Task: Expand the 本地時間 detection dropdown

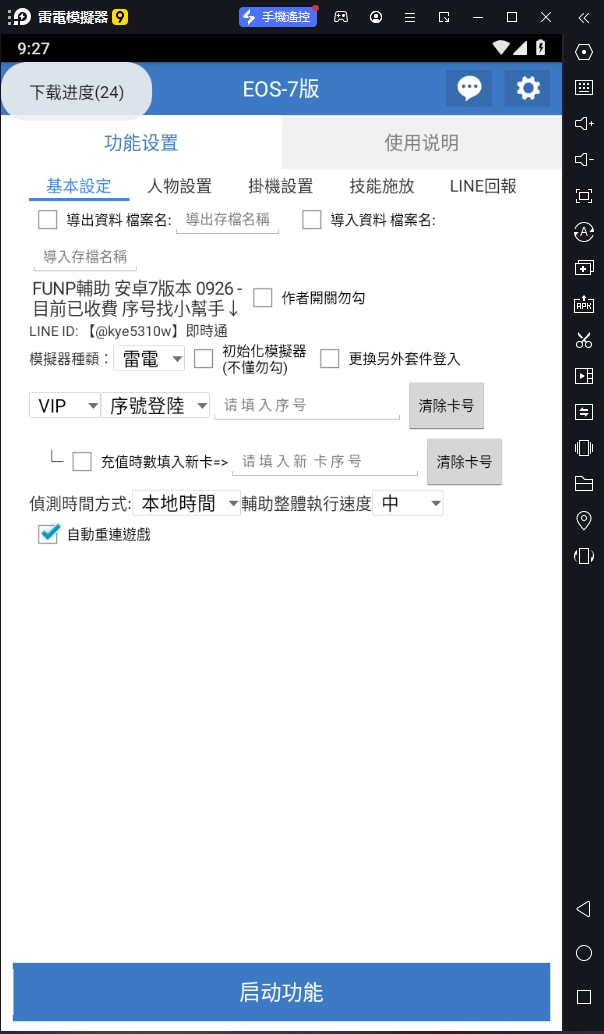Action: click(x=187, y=504)
